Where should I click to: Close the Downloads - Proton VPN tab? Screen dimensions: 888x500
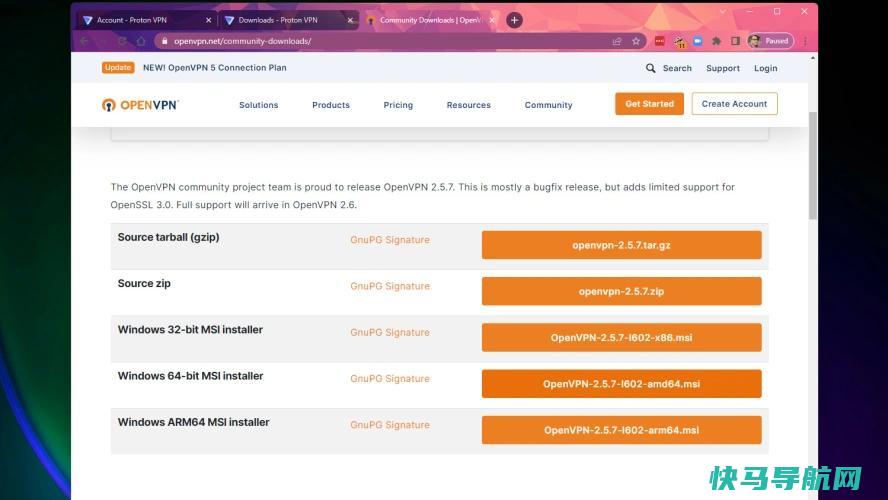point(350,20)
